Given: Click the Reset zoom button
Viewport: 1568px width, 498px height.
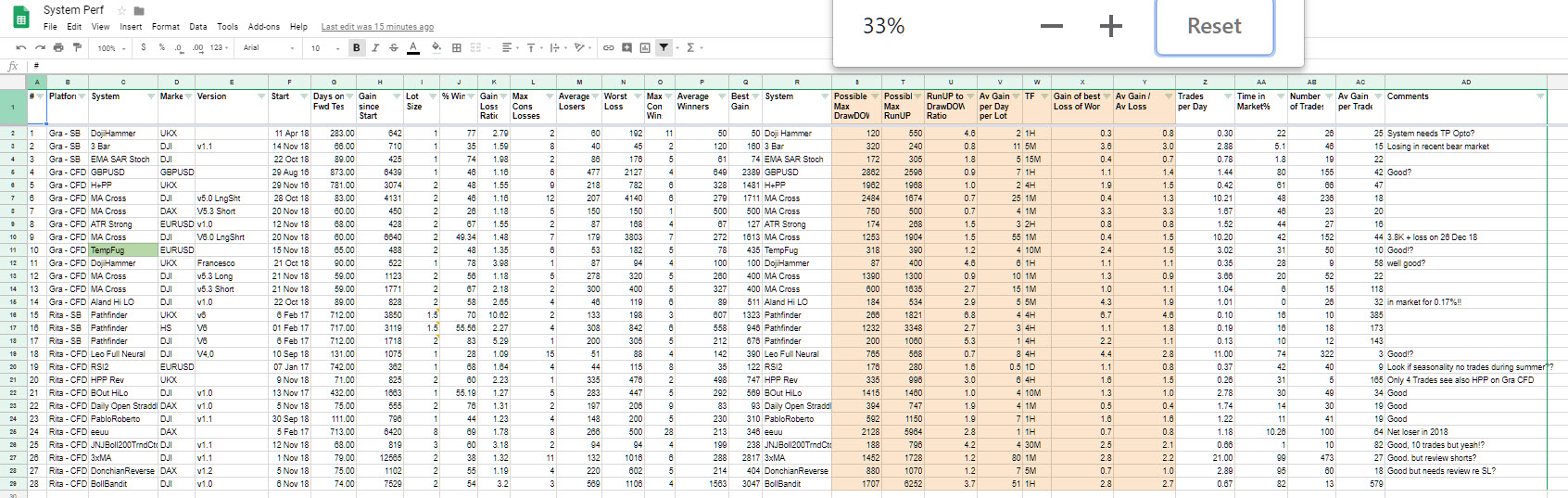Looking at the screenshot, I should [x=1215, y=26].
